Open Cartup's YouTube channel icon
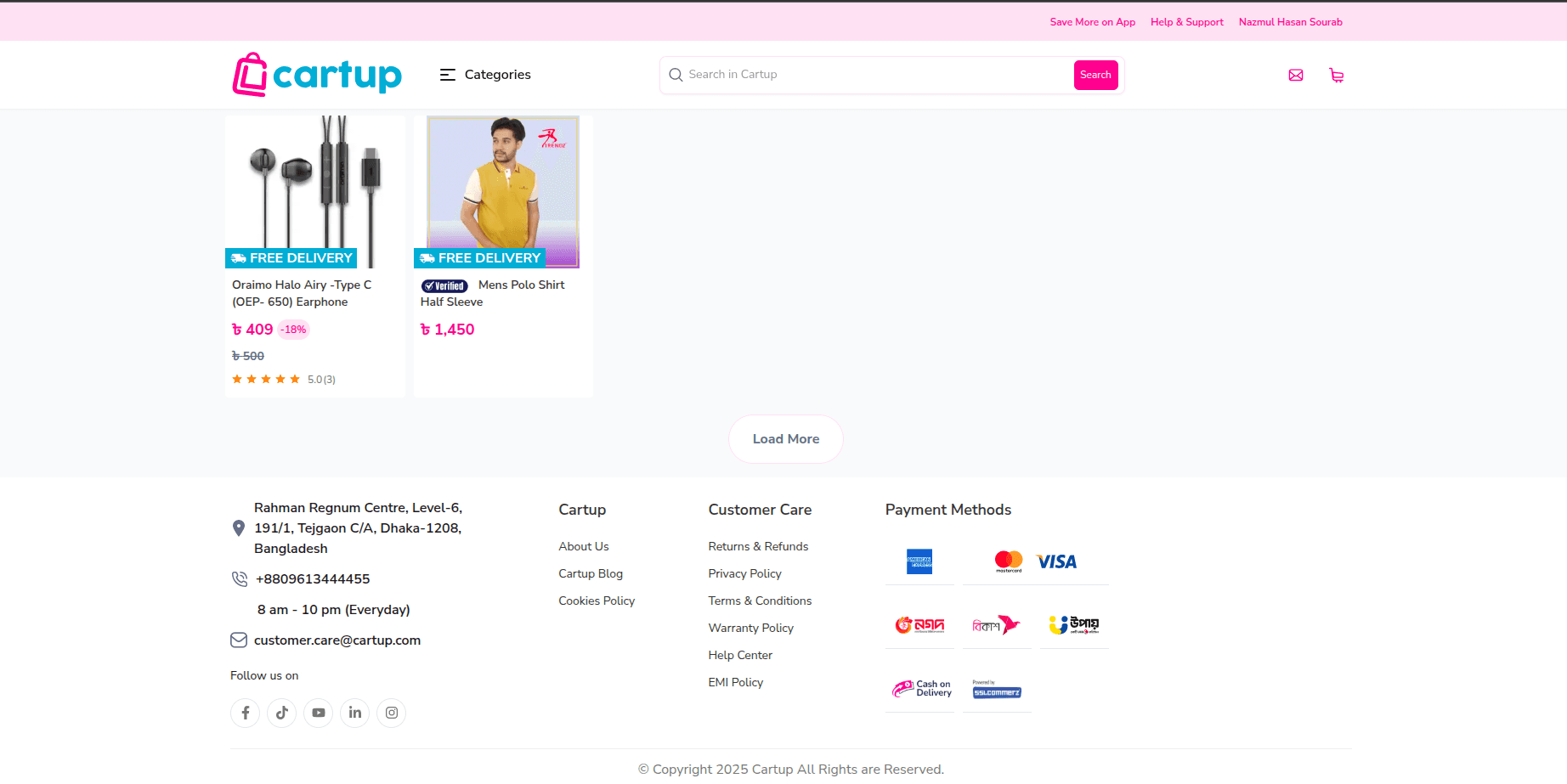The image size is (1567, 784). pyautogui.click(x=319, y=713)
